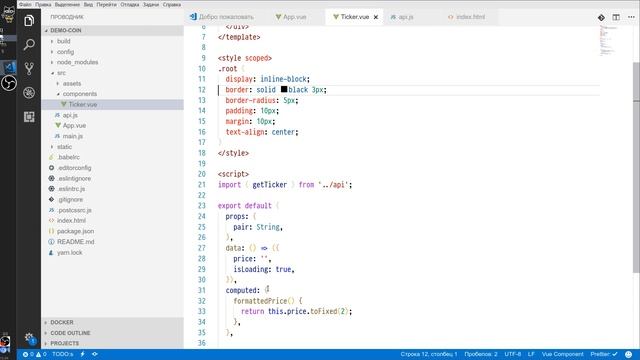This screenshot has width=640, height=360.
Task: Expand the build folder
Action: tap(112, 41)
